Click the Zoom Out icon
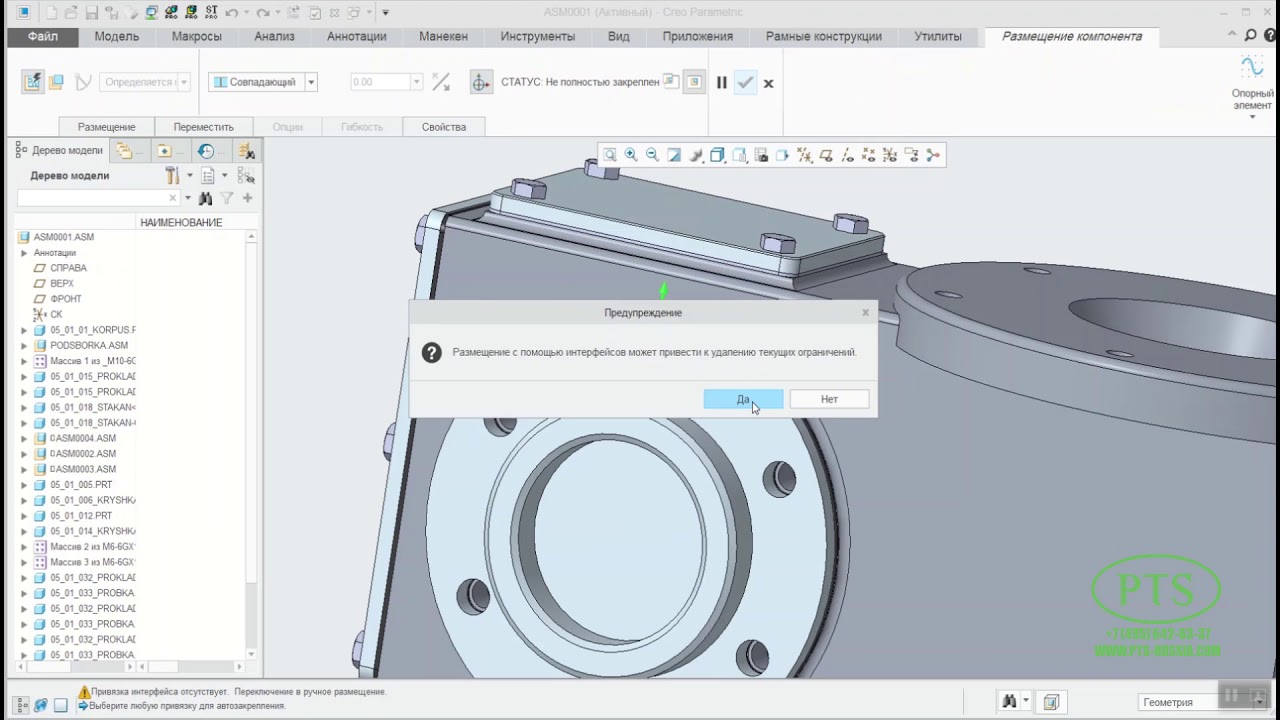Screen dimensions: 1280x720 pos(652,155)
